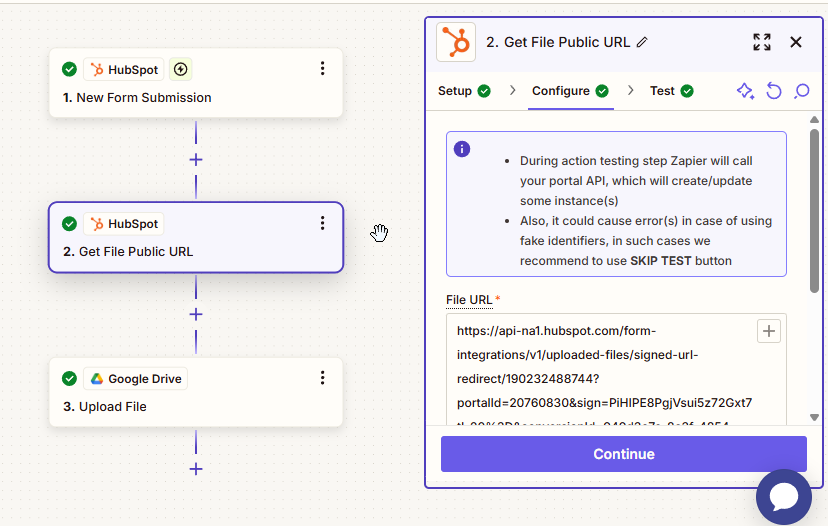Viewport: 828px width, 526px height.
Task: Open the comment bubble icon in the panel toolbar
Action: coord(802,91)
